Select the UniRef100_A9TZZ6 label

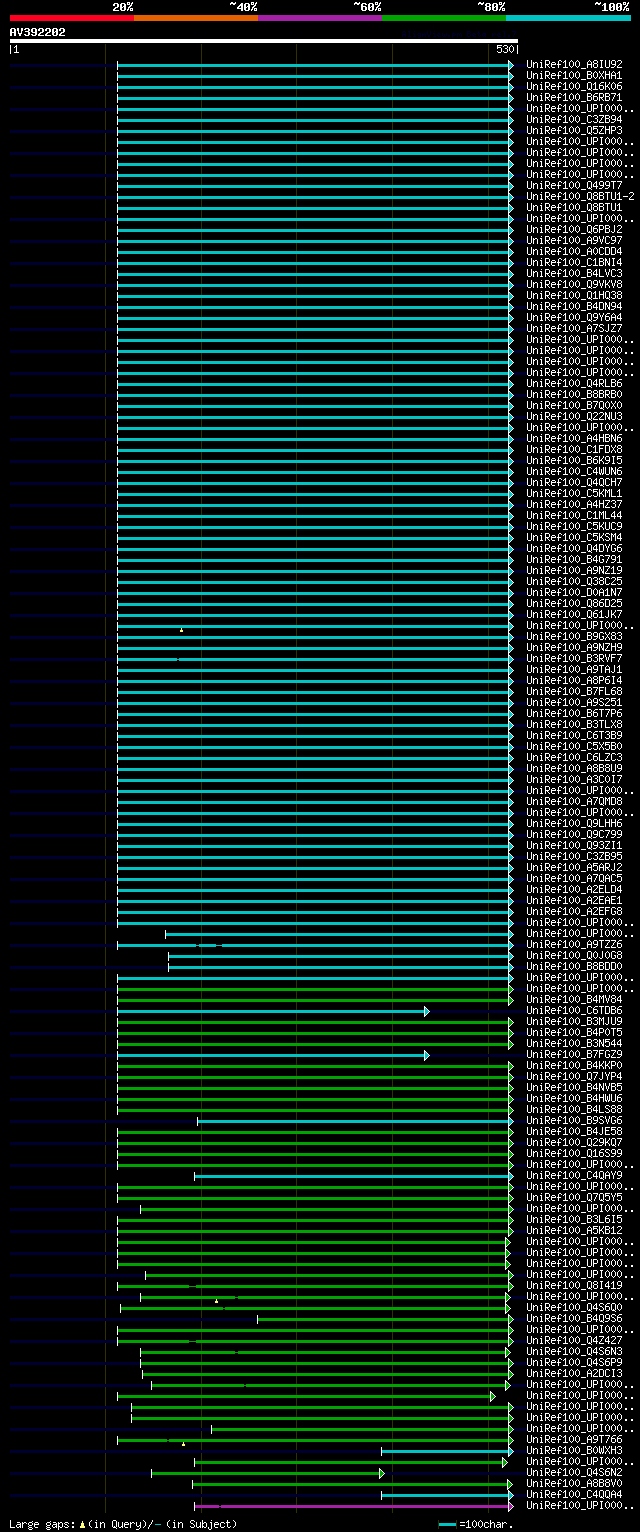coord(574,944)
